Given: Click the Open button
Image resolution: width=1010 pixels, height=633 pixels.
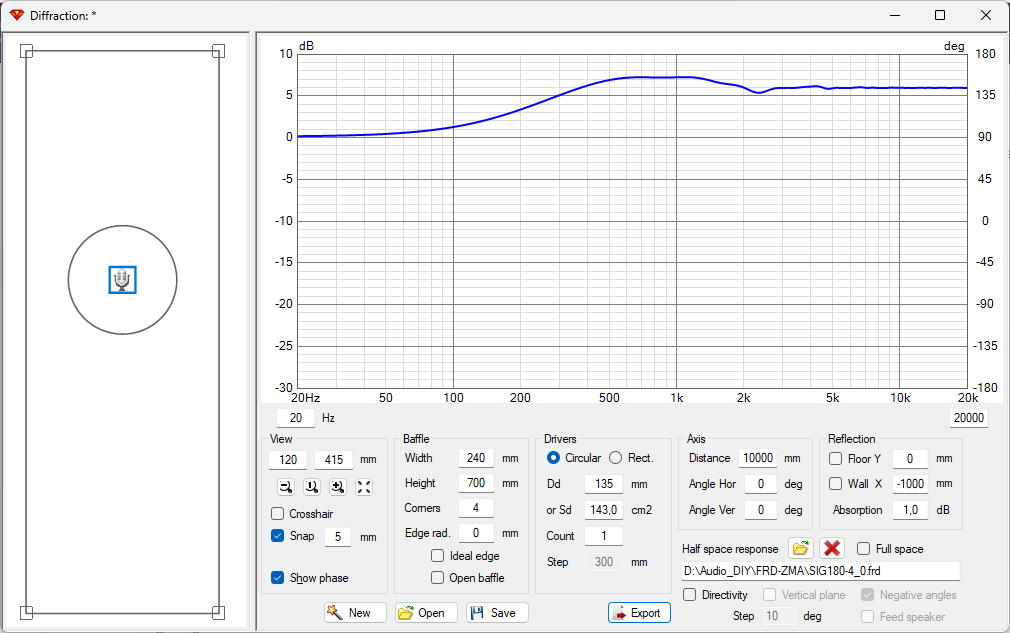Looking at the screenshot, I should coord(426,612).
